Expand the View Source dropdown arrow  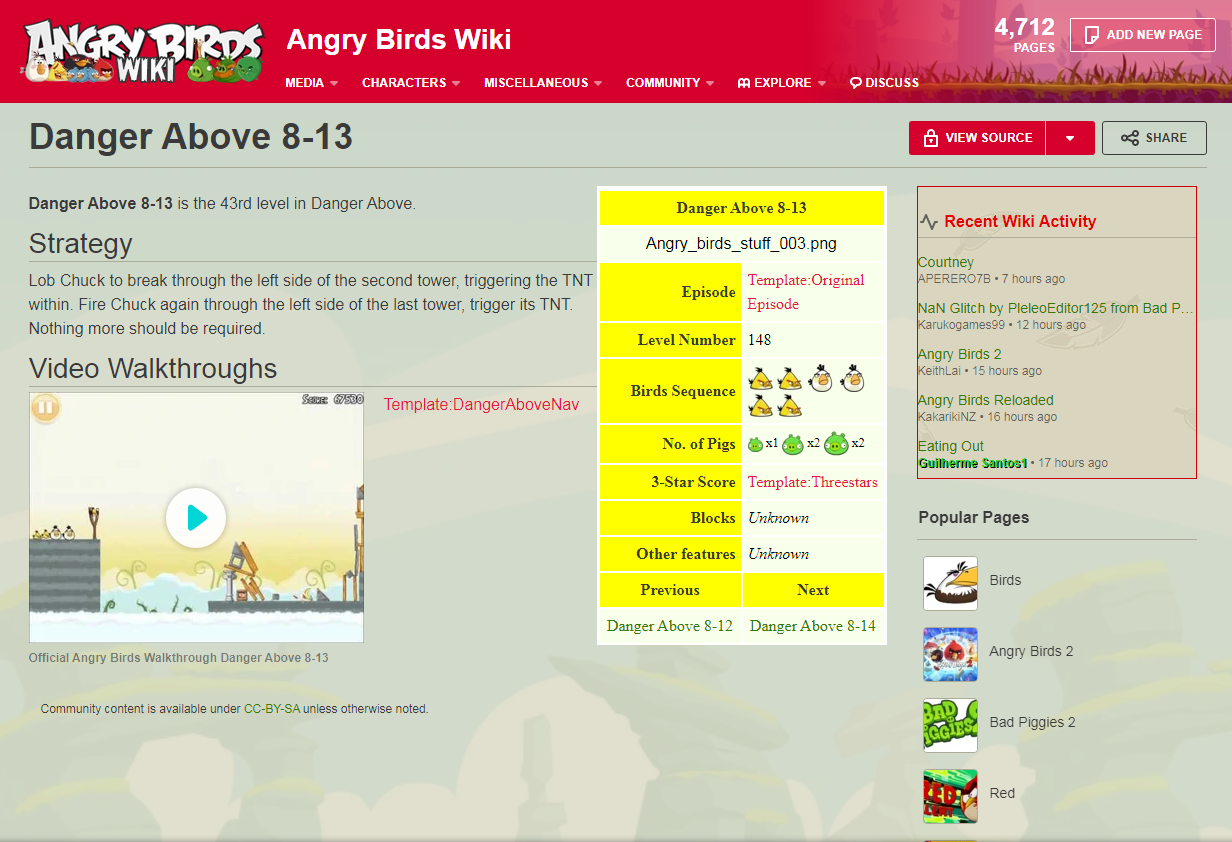coord(1070,138)
